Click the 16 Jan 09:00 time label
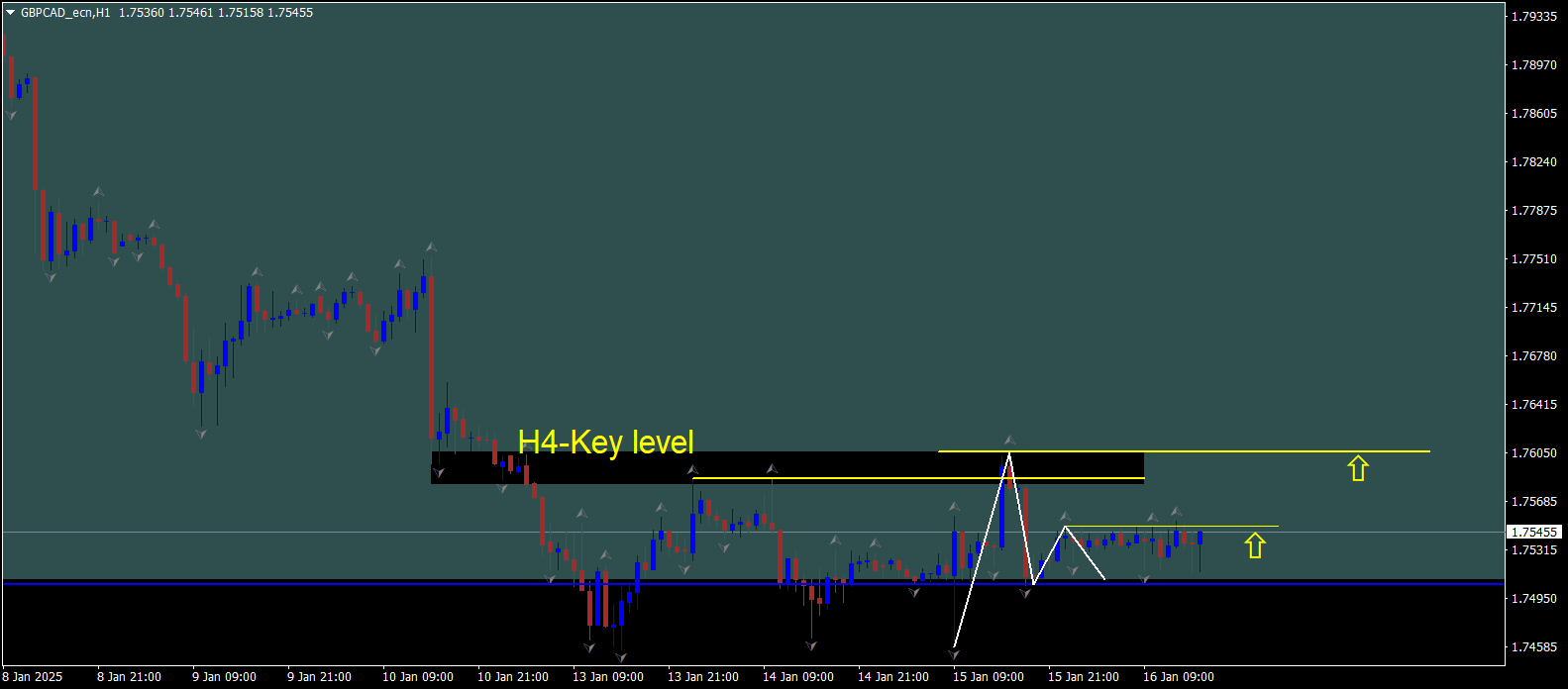The width and height of the screenshot is (1568, 689). [x=1178, y=677]
